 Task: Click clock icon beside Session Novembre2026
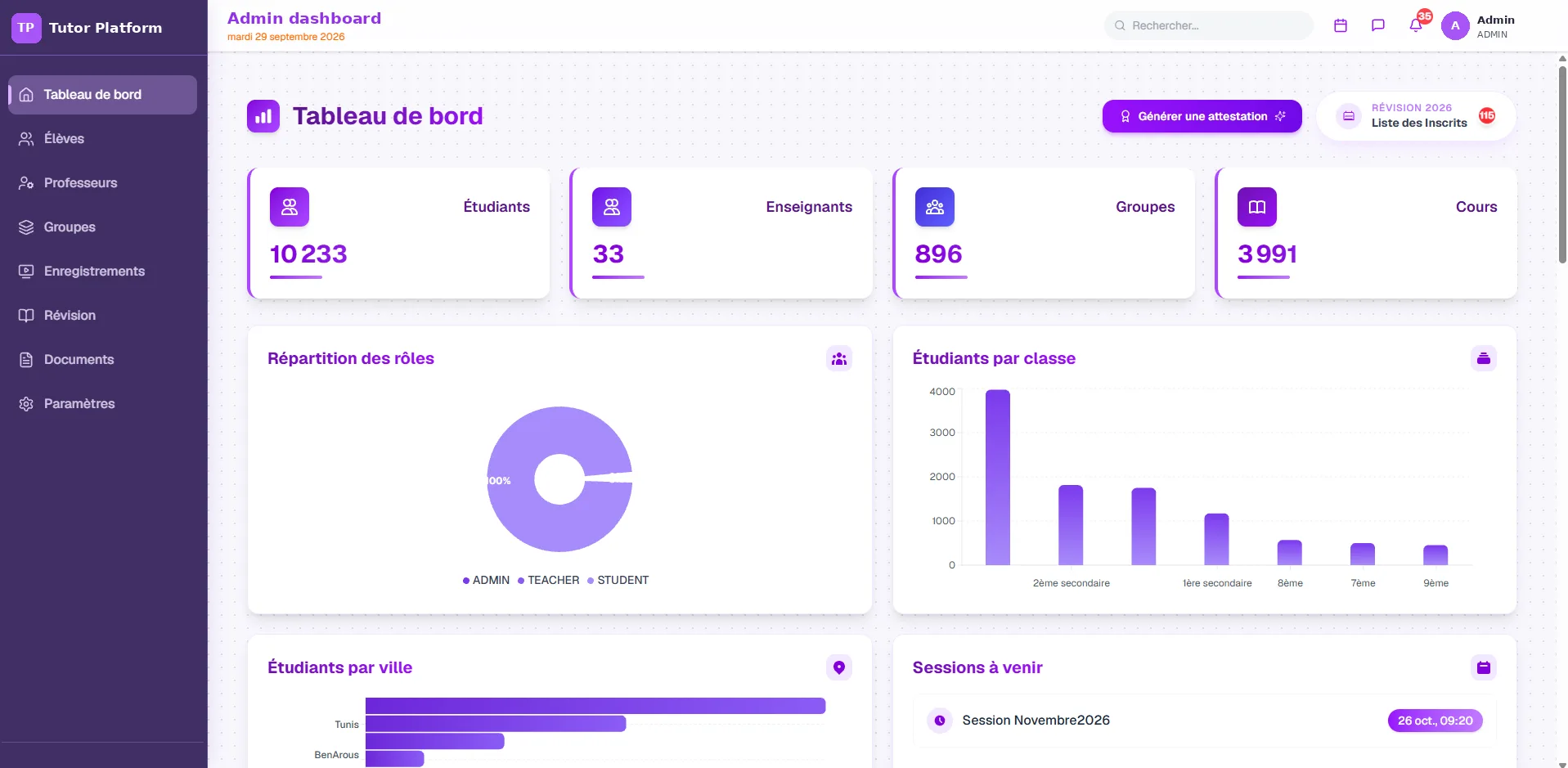coord(940,721)
